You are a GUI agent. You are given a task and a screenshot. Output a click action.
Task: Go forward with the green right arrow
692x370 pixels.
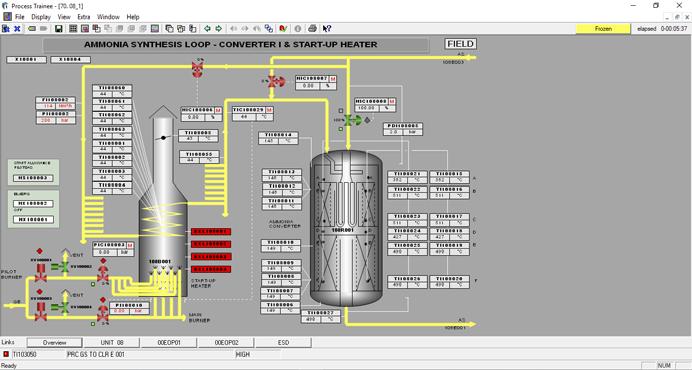(218, 29)
